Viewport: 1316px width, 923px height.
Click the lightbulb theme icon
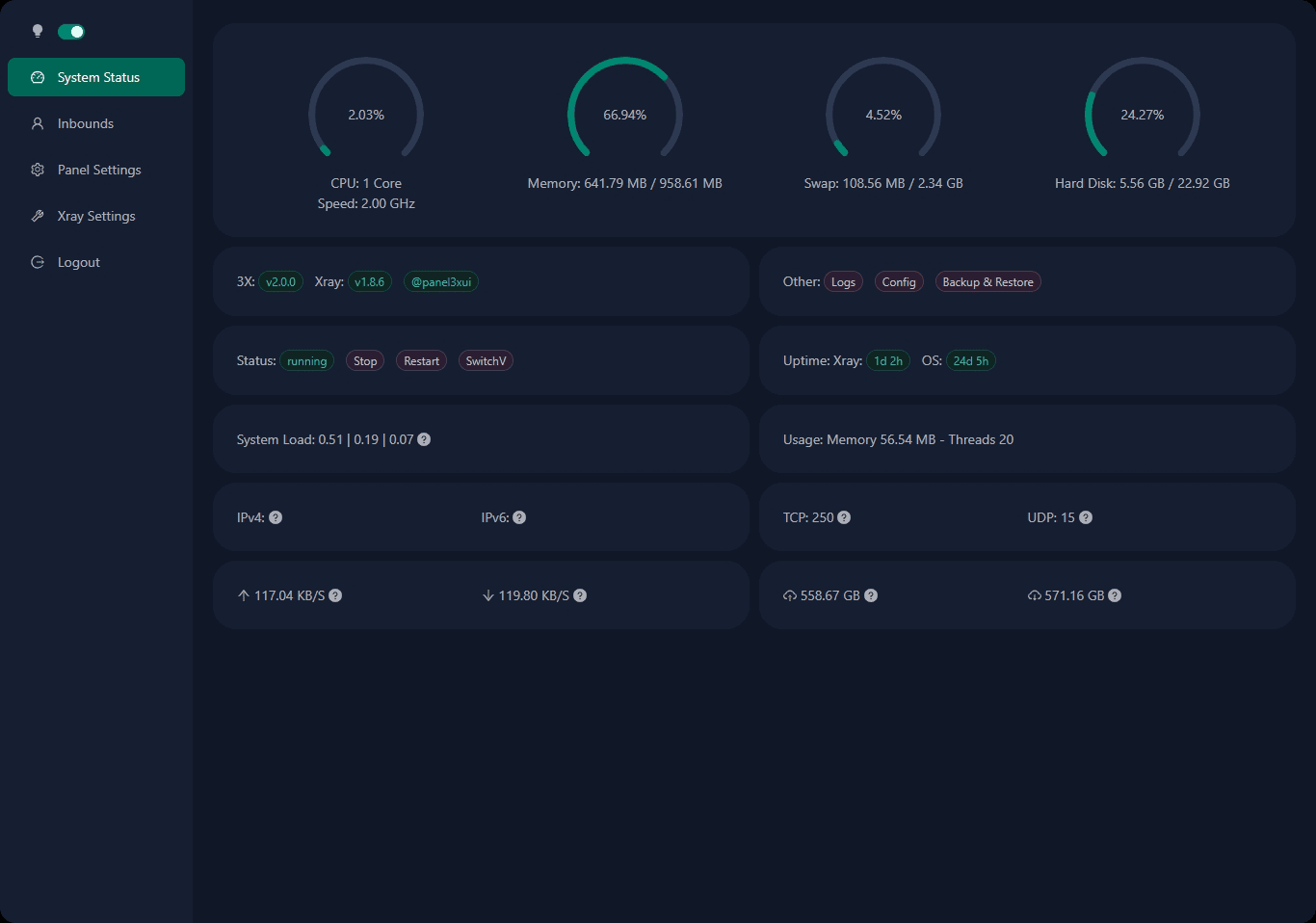38,32
